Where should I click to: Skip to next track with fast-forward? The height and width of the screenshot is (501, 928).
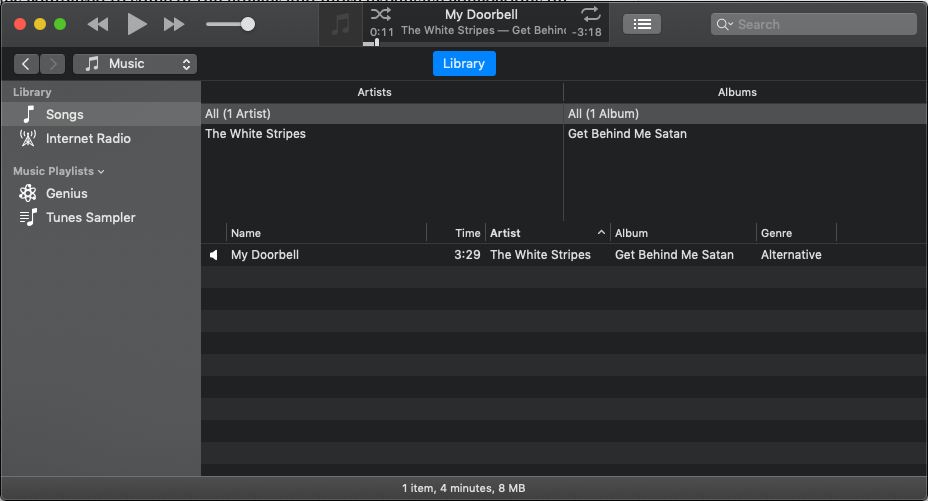(174, 24)
